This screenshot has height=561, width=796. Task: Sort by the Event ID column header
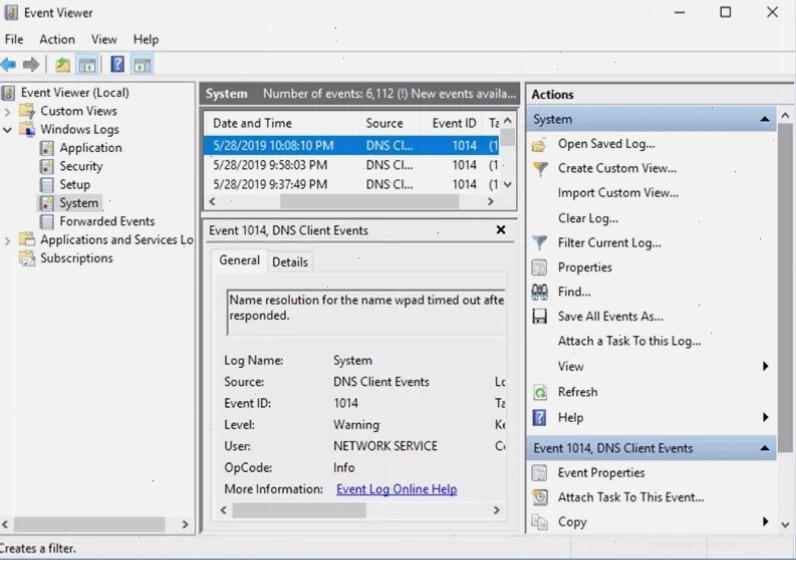point(452,123)
